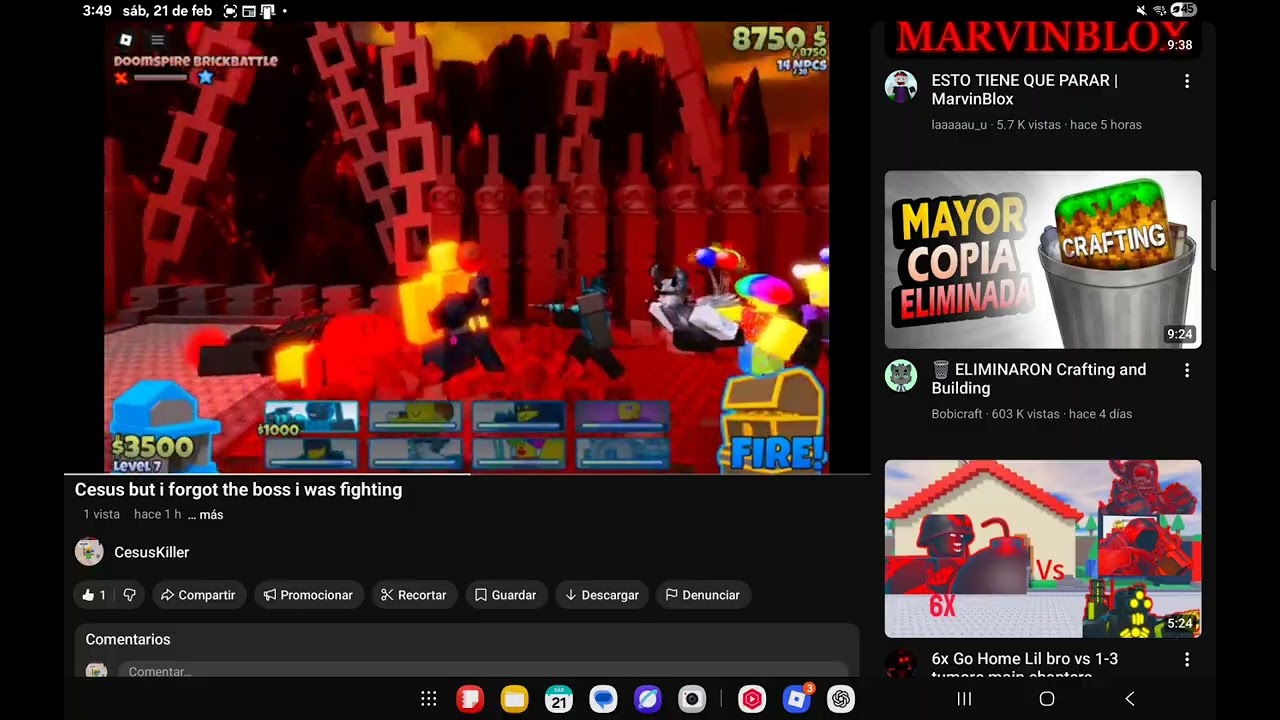Open options menu for 6x Go Home Lil bro
The image size is (1280, 720).
(1187, 660)
